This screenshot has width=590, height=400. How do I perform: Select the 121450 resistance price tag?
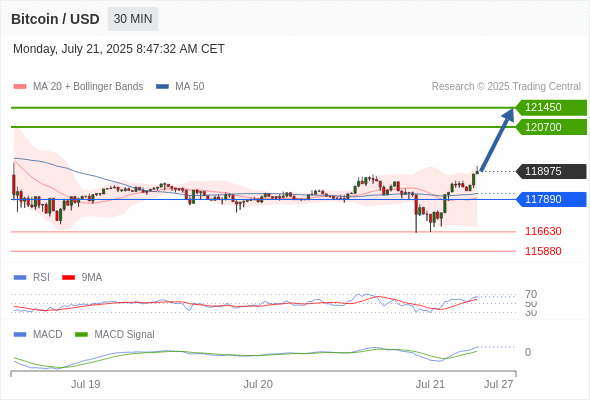551,108
